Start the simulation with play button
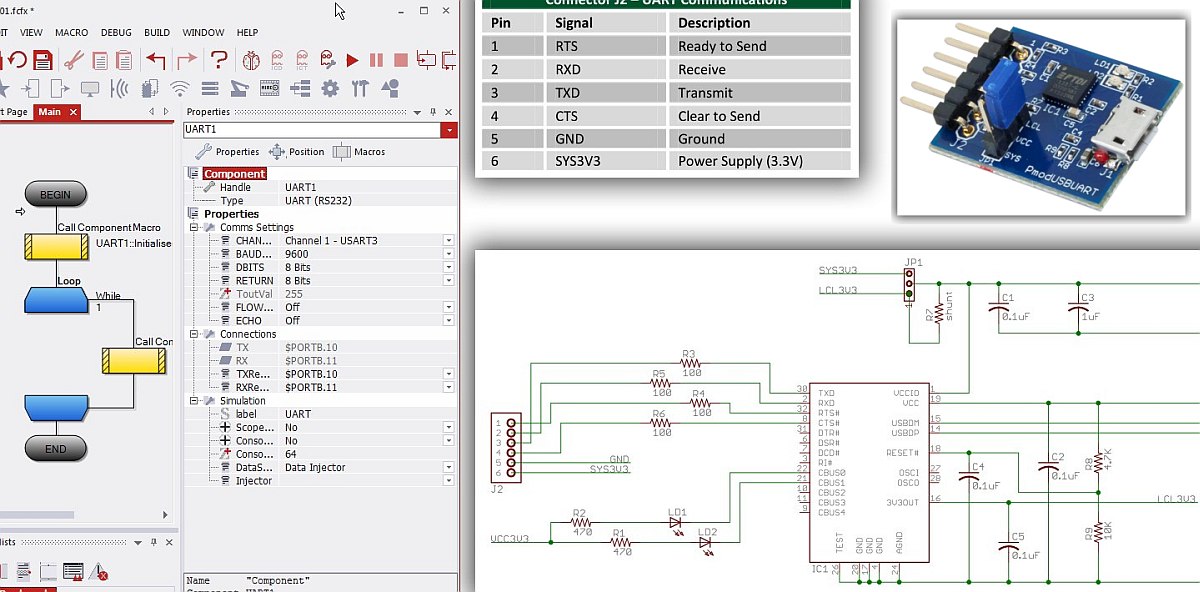Image resolution: width=1200 pixels, height=592 pixels. pos(352,60)
